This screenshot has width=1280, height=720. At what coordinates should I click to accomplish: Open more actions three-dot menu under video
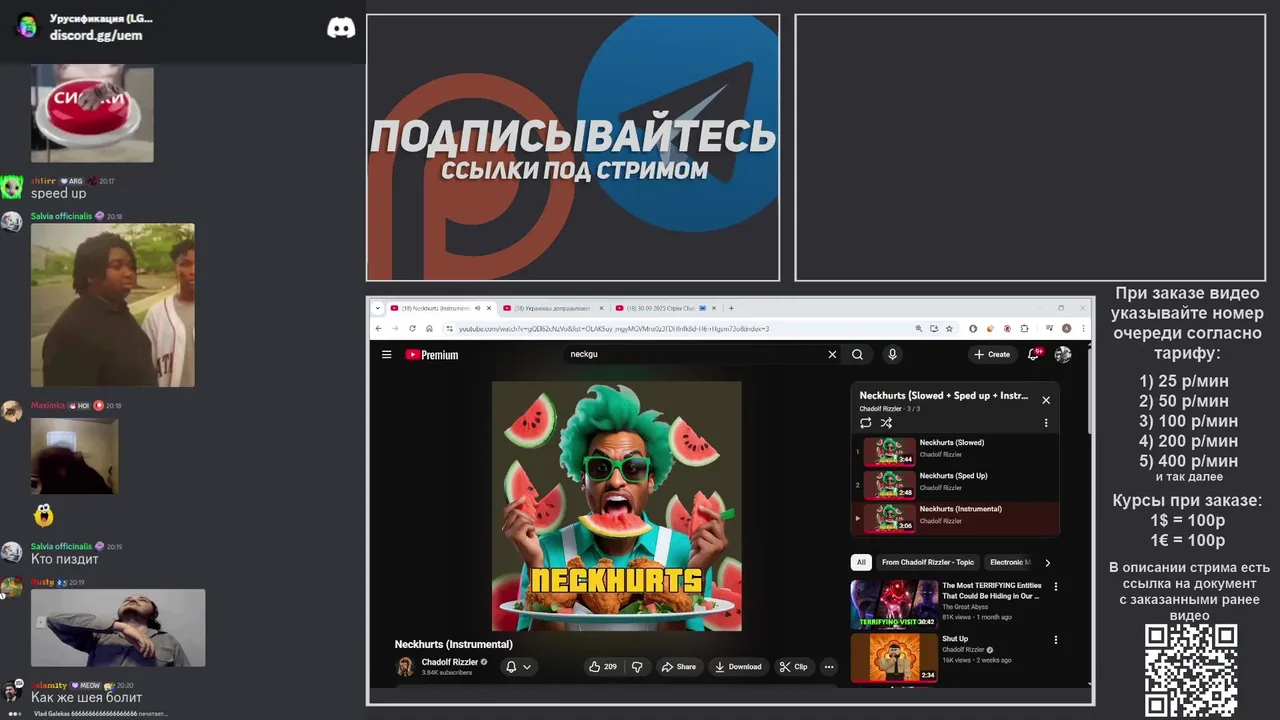click(829, 667)
